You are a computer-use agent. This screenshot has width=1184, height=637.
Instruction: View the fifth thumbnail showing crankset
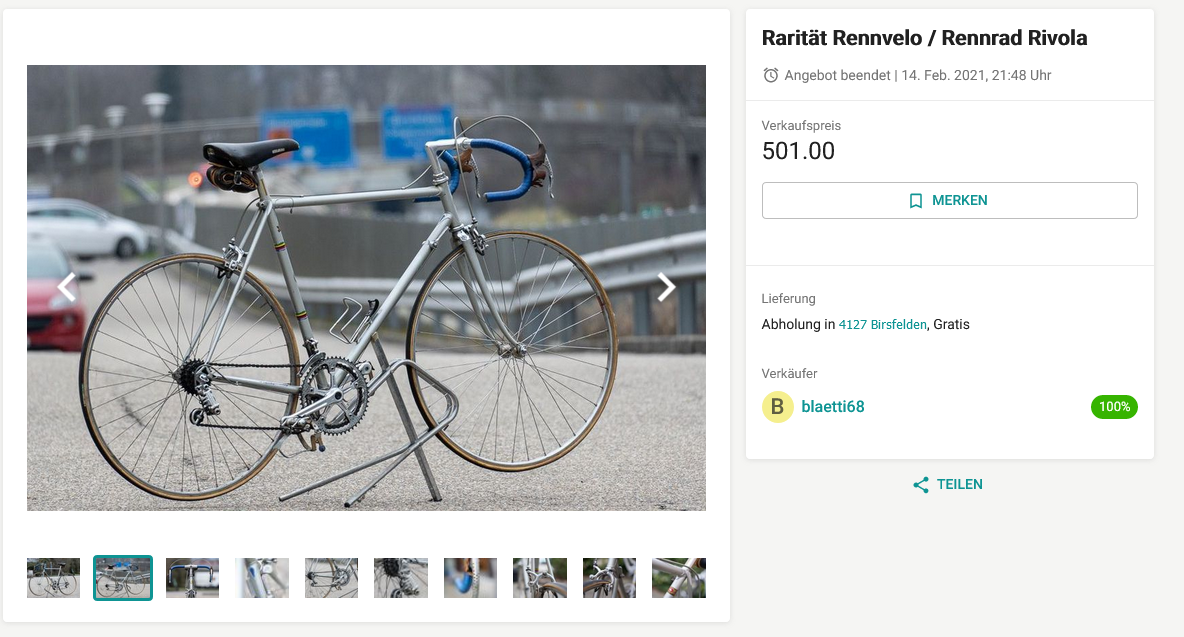click(x=331, y=578)
